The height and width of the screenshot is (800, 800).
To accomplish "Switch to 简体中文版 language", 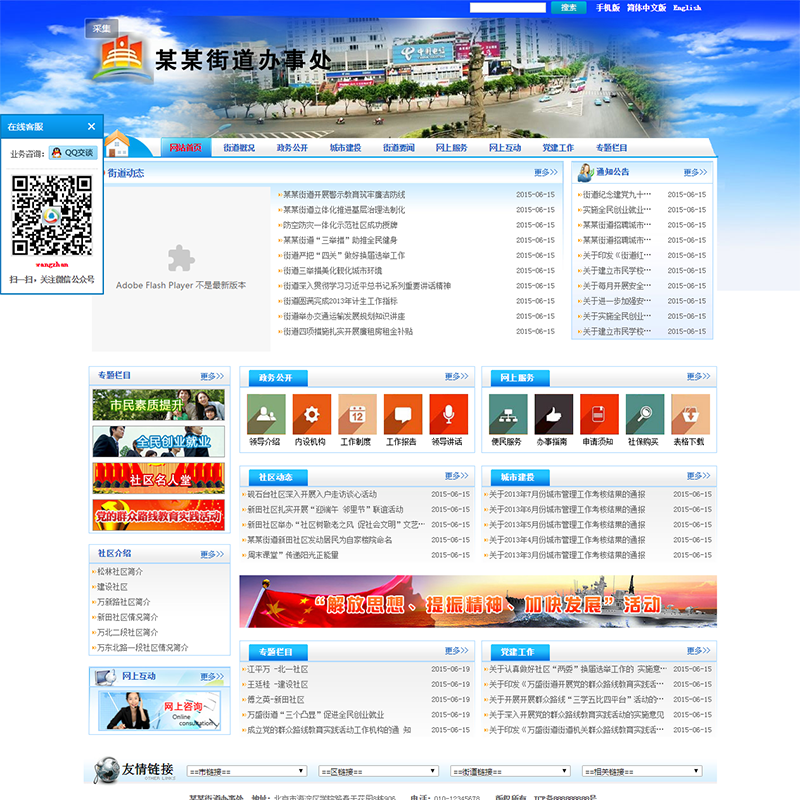I will point(646,8).
